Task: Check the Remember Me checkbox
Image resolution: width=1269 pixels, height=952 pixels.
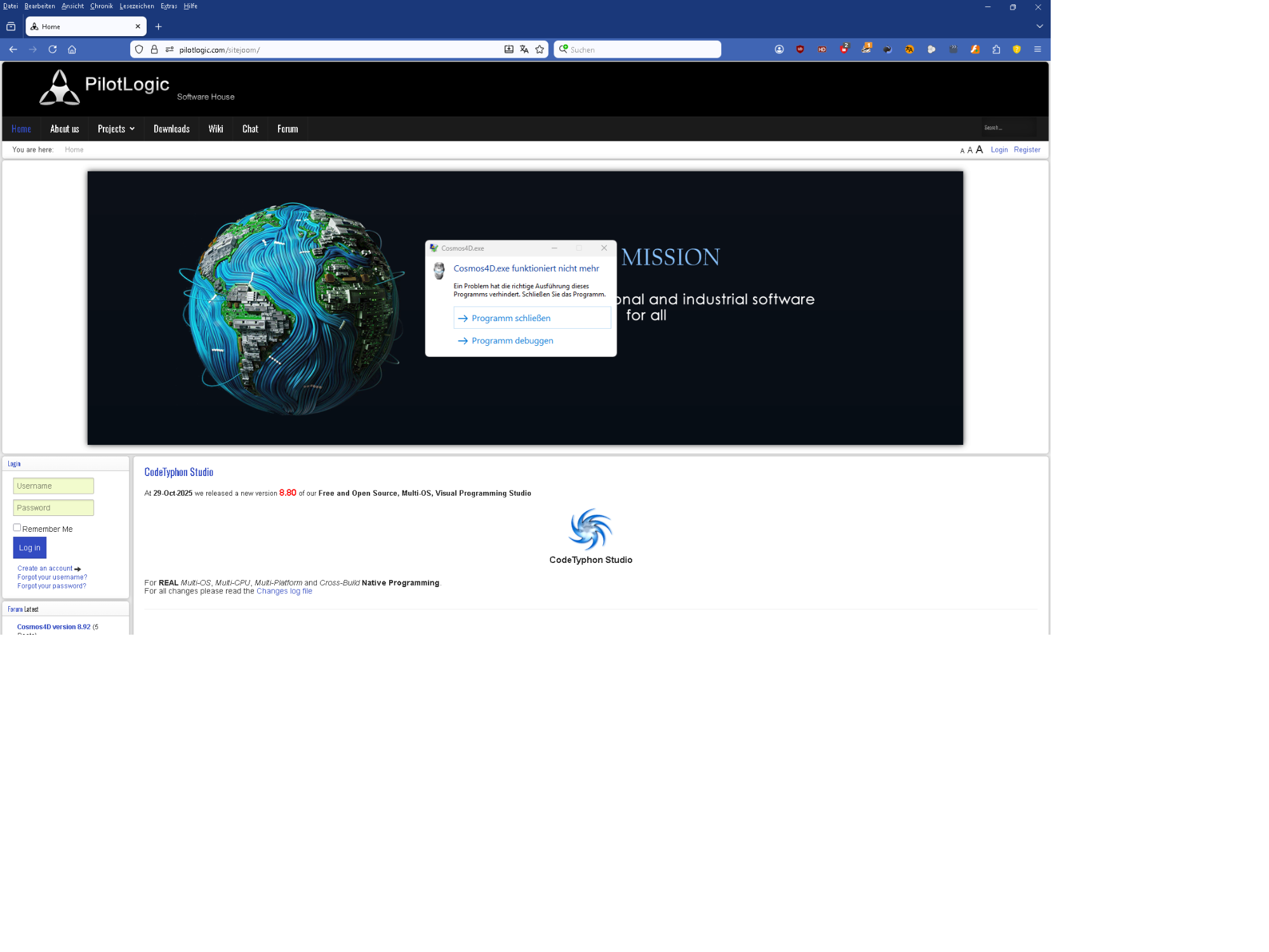Action: click(17, 527)
